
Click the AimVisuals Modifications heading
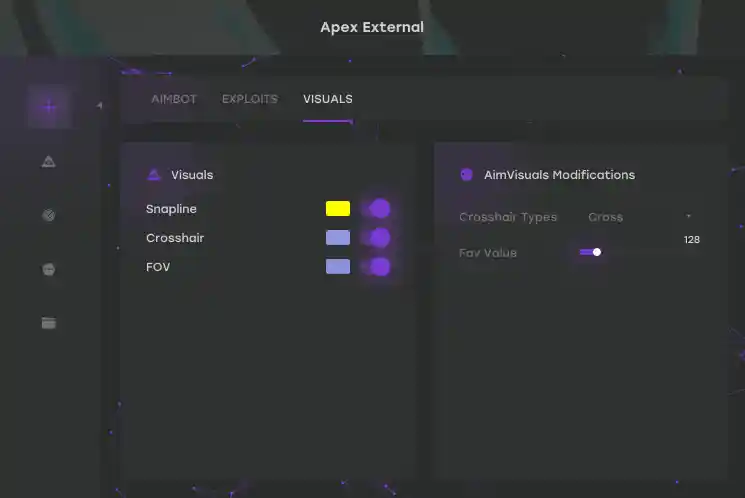tap(559, 175)
